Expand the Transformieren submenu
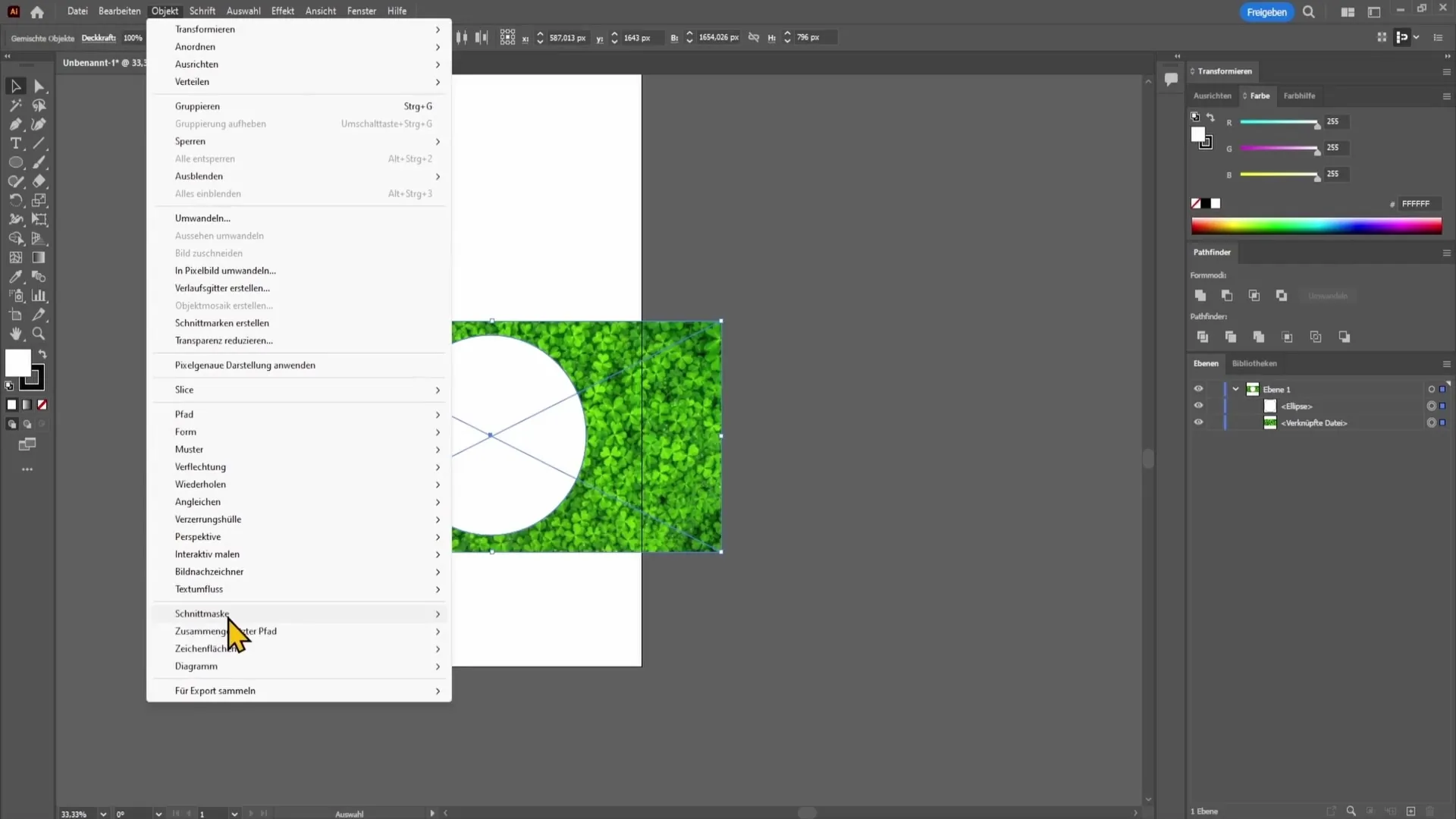The width and height of the screenshot is (1456, 819). 300,30
